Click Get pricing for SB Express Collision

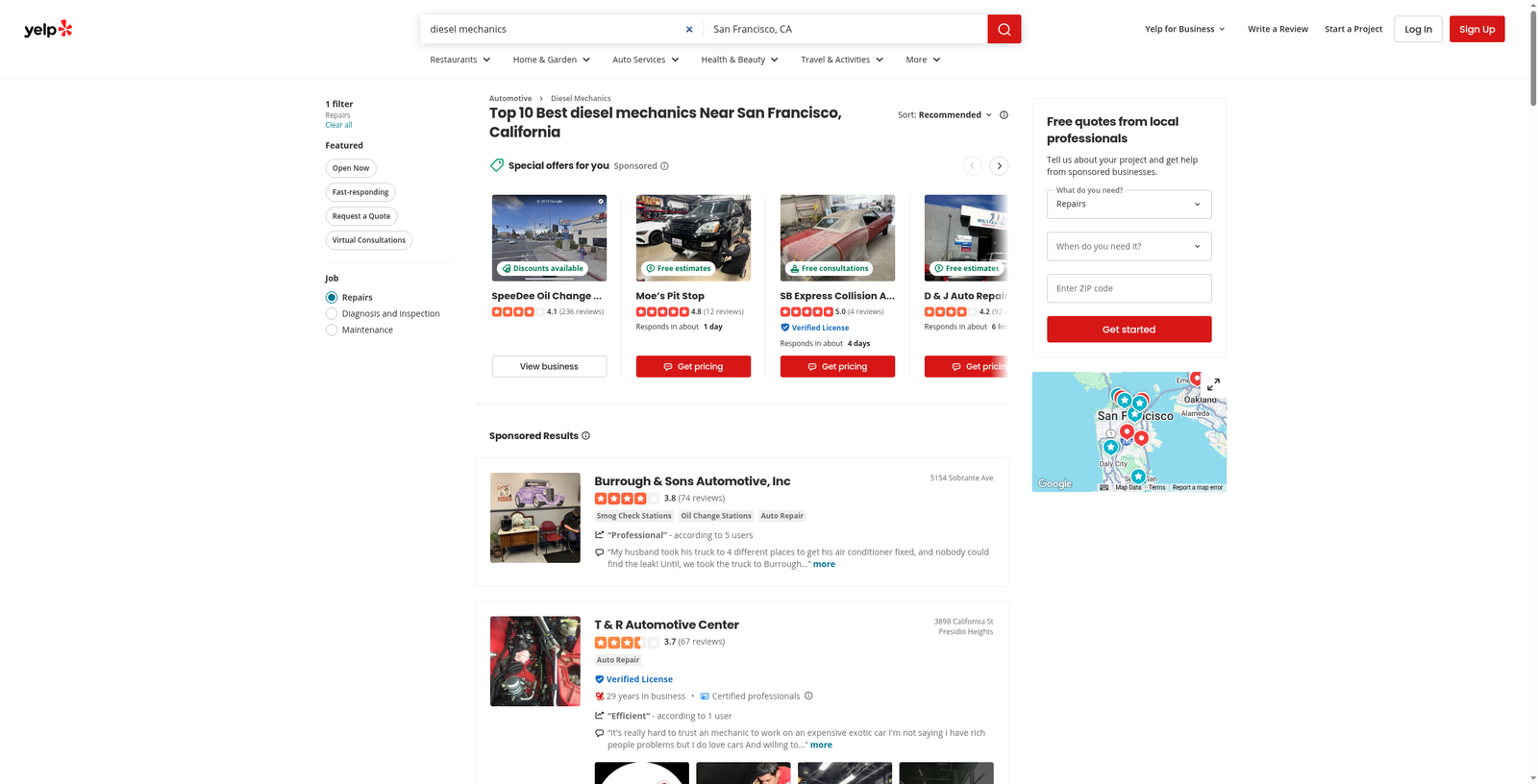pyautogui.click(x=837, y=366)
